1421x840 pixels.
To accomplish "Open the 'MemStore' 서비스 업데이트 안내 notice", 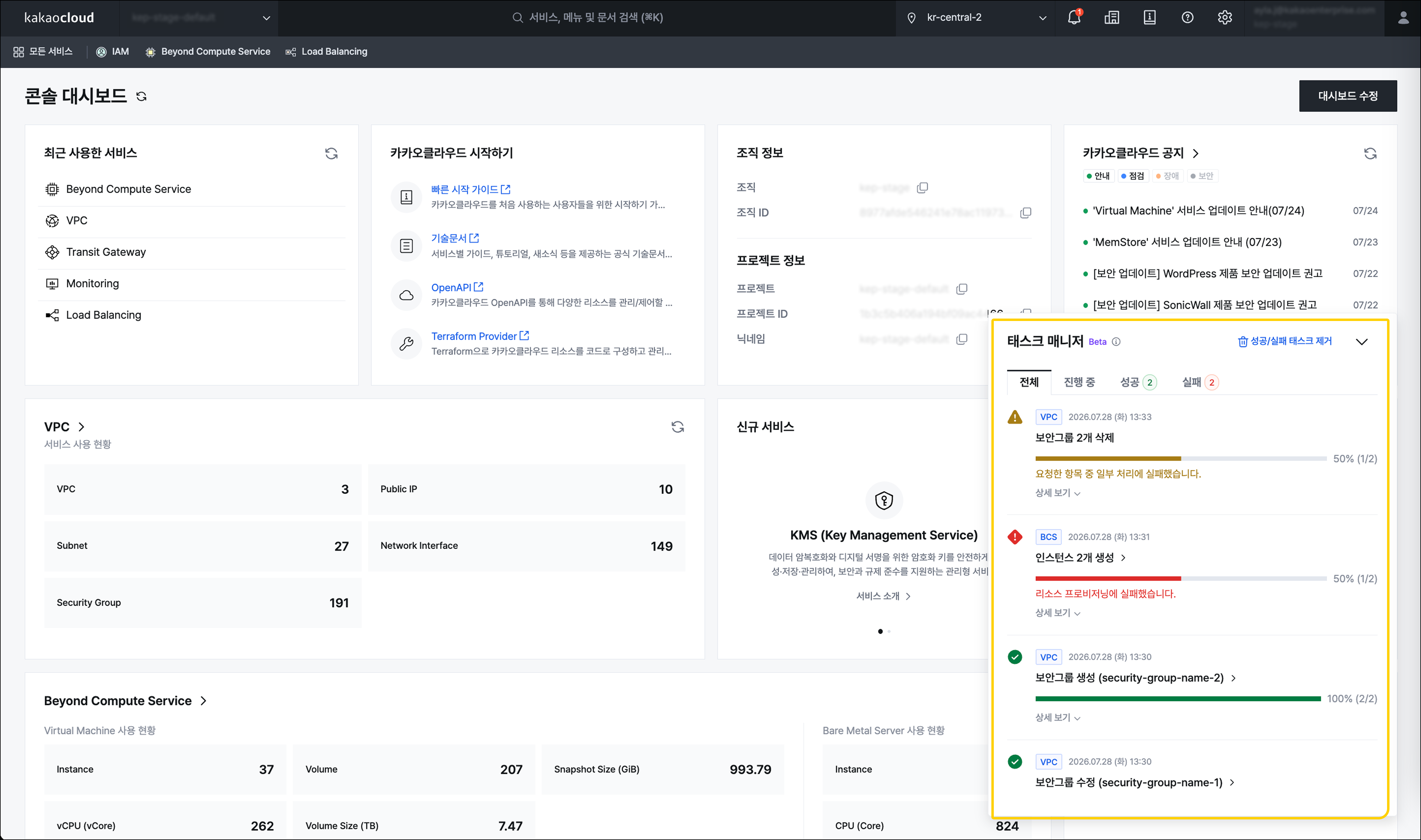I will (1187, 242).
